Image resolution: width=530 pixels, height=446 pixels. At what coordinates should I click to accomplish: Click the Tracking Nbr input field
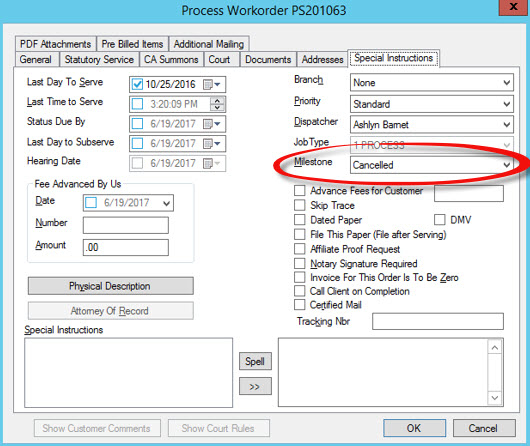[438, 321]
